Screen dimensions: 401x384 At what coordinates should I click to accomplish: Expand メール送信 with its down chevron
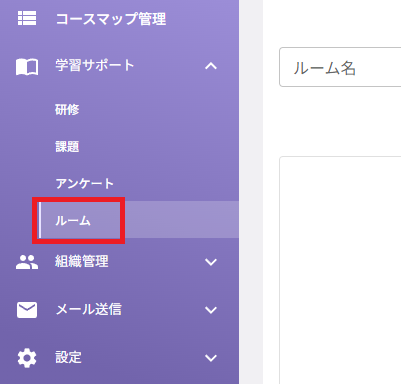pyautogui.click(x=211, y=310)
